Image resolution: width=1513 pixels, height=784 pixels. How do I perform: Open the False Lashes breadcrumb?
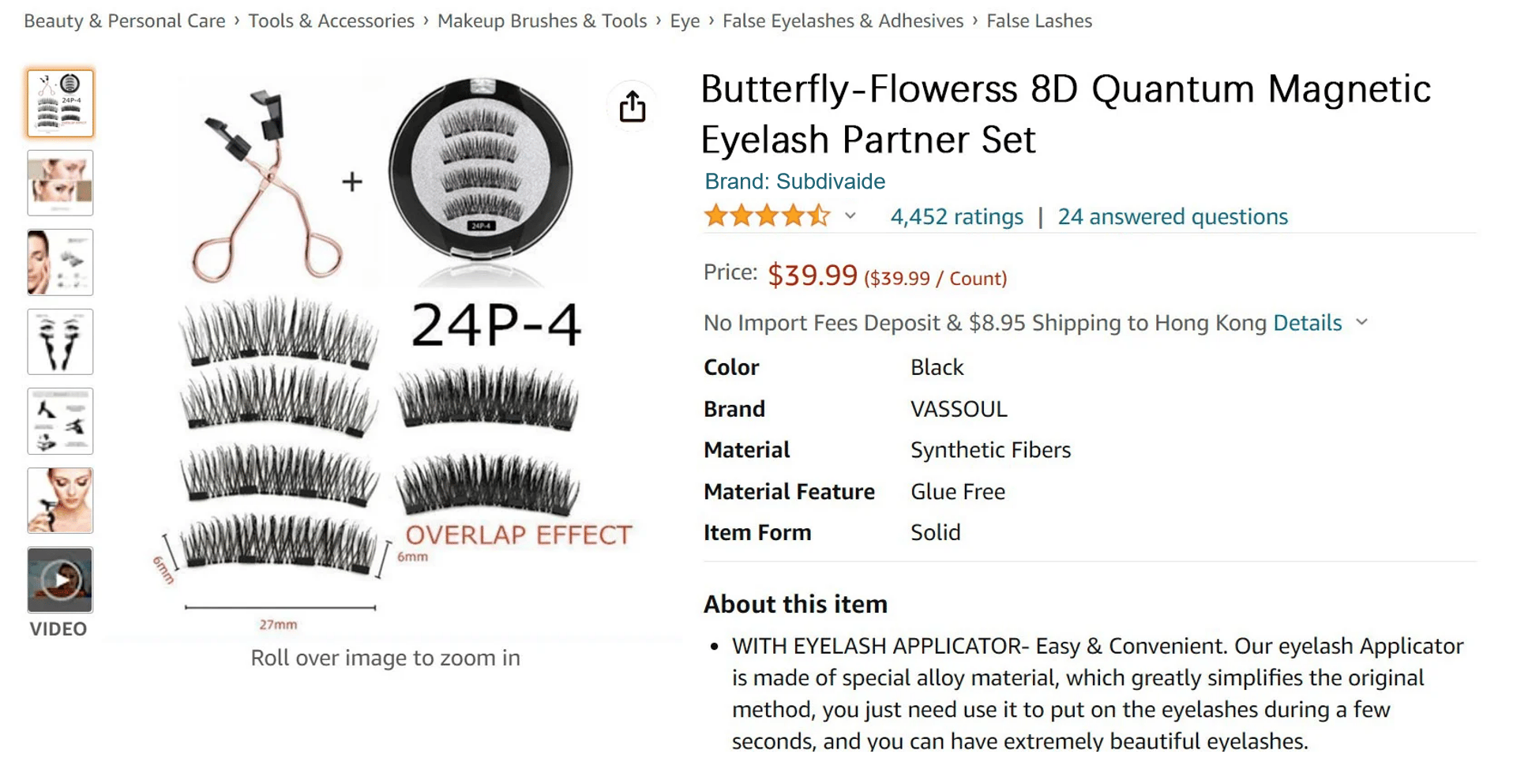tap(1039, 21)
